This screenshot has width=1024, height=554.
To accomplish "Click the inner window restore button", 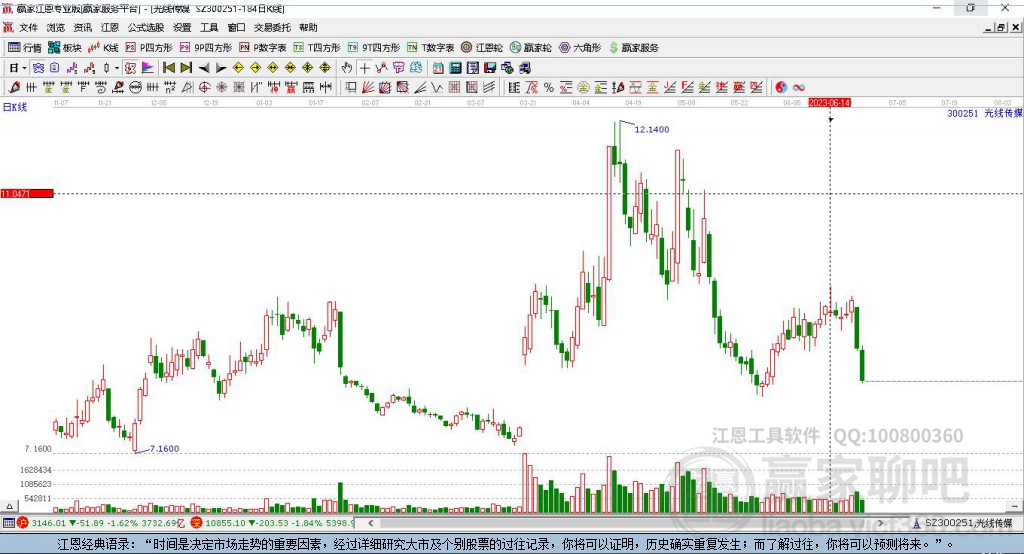I will click(x=1001, y=27).
